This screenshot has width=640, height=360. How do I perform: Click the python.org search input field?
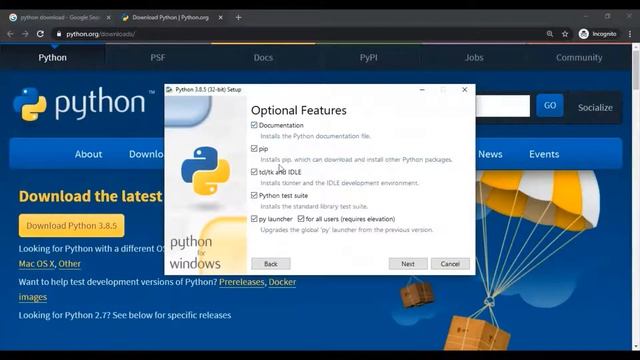503,106
